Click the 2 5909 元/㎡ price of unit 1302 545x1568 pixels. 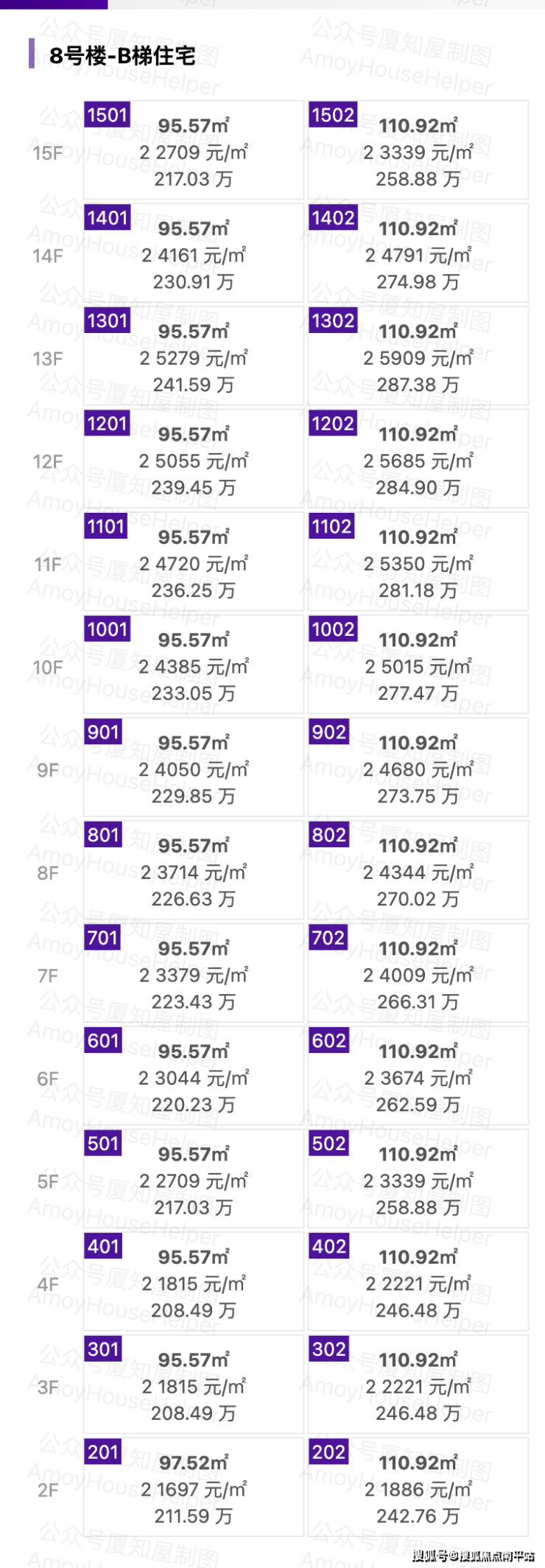(x=418, y=358)
